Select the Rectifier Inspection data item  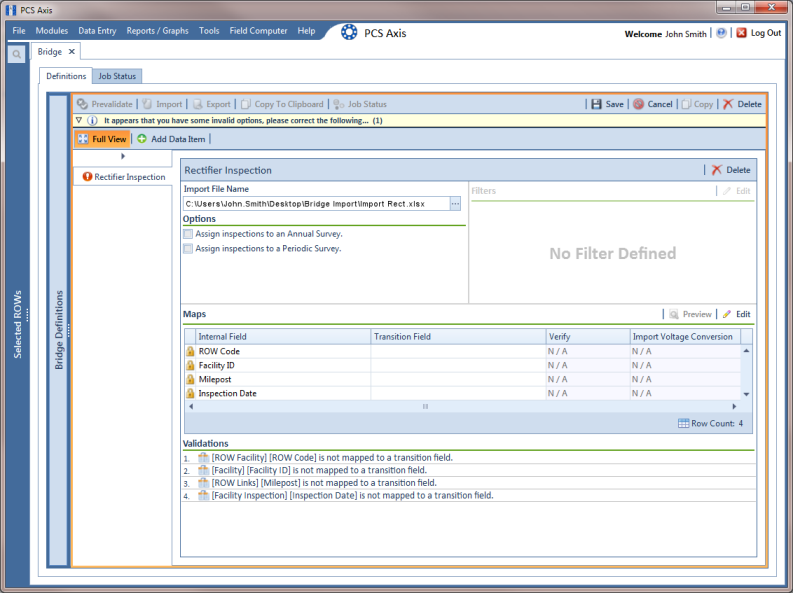pyautogui.click(x=124, y=177)
